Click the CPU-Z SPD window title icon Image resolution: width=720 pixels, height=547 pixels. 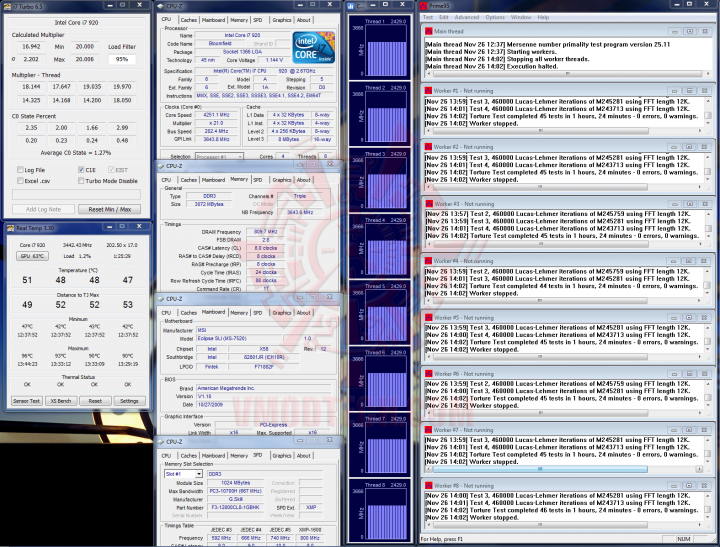pos(161,441)
